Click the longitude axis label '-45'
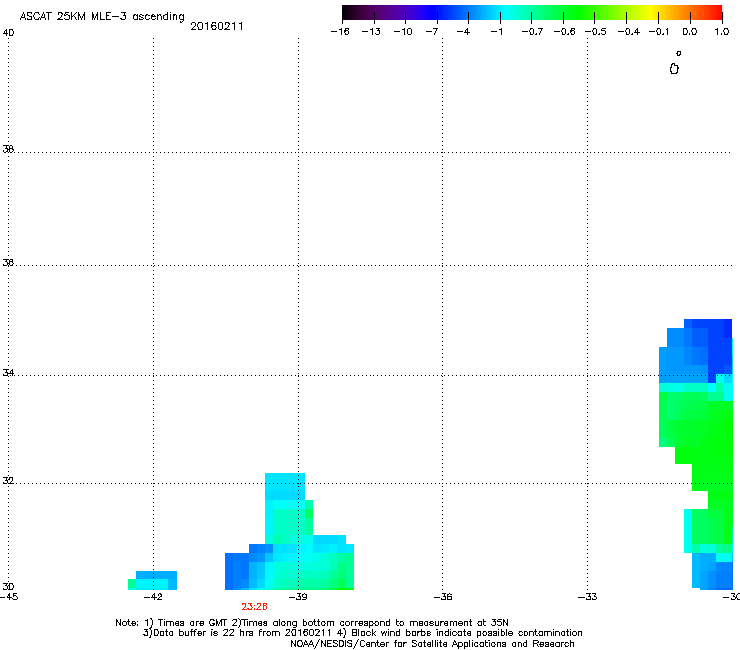 (9, 597)
